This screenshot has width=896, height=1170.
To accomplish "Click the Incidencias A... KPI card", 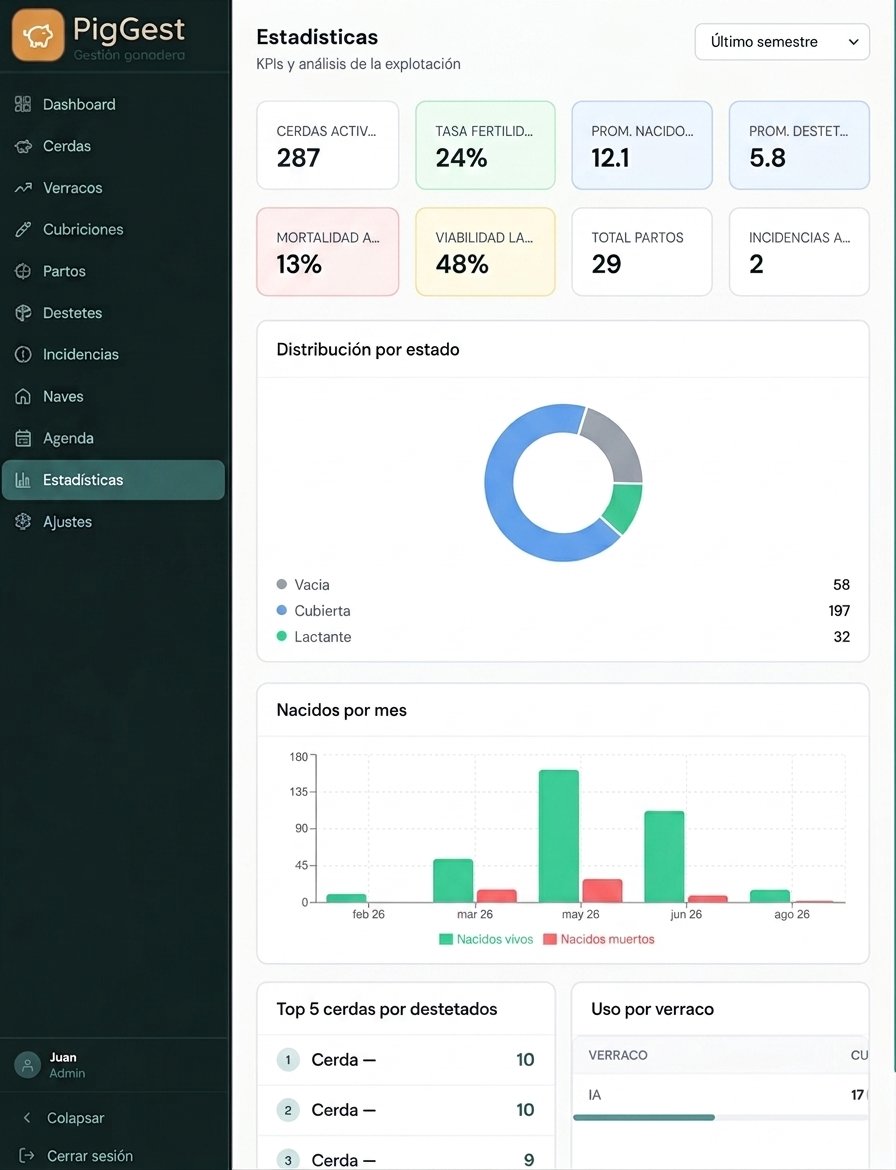I will pos(799,251).
